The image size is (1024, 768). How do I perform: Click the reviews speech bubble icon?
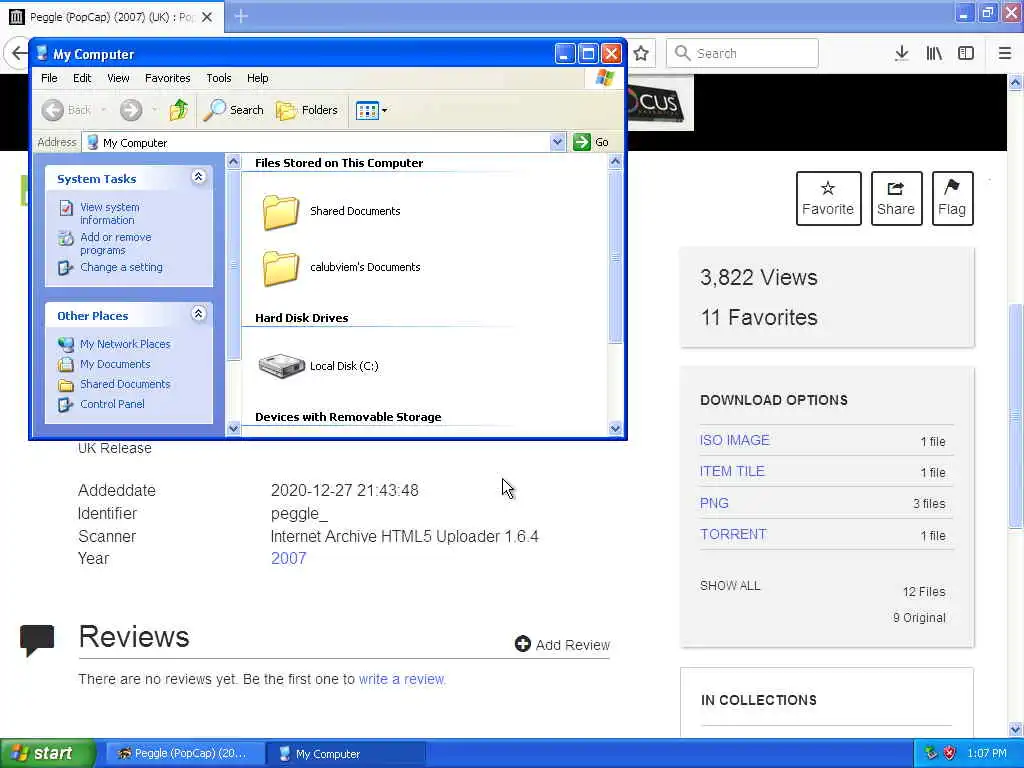[x=37, y=640]
